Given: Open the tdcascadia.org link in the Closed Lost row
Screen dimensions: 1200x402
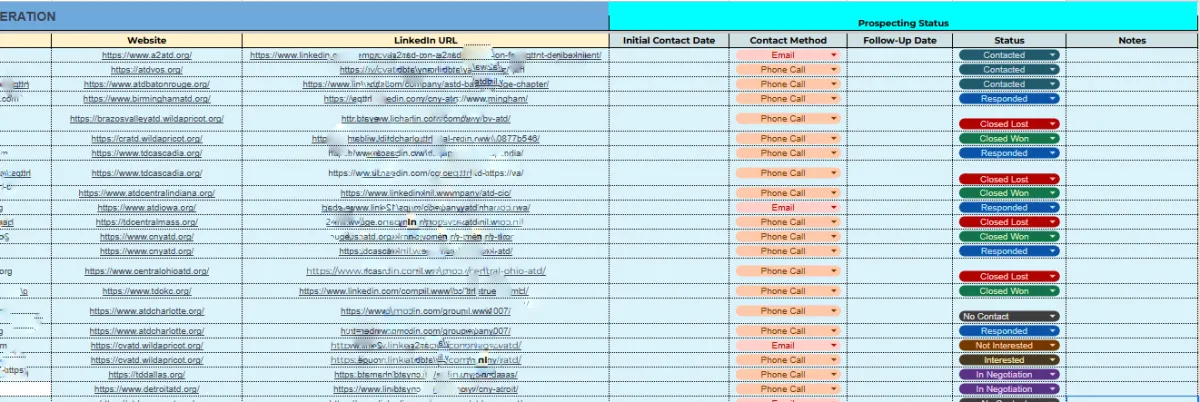Looking at the screenshot, I should [x=146, y=173].
